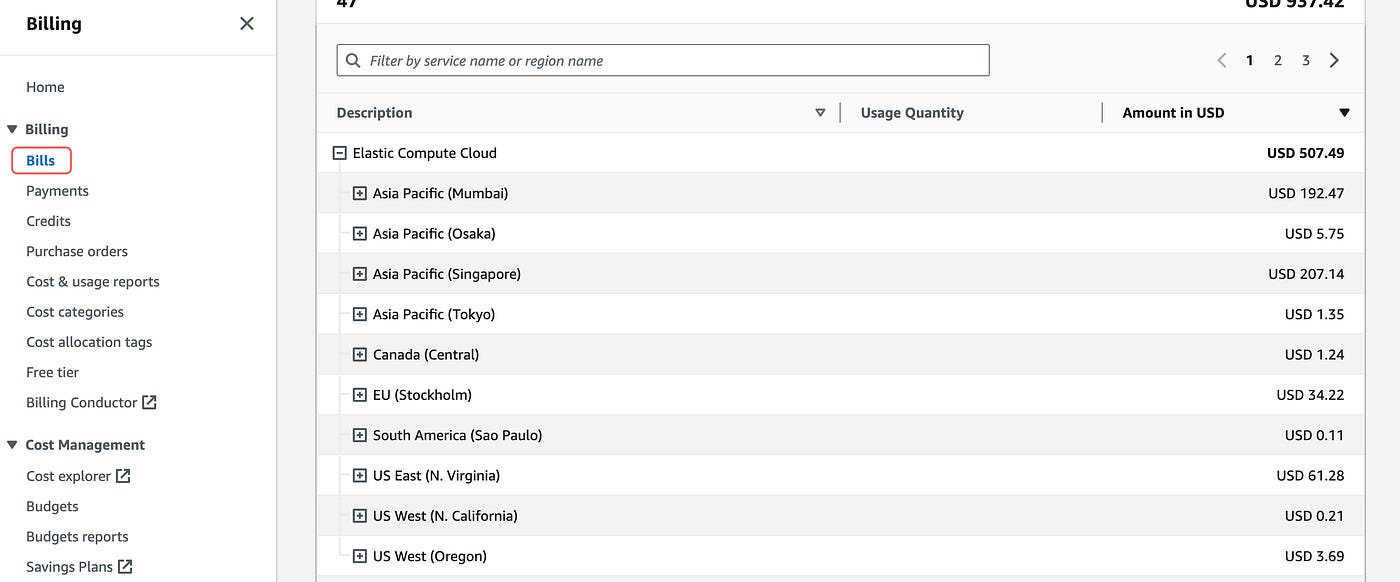This screenshot has height=582, width=1400.
Task: Click the search magnifier icon in filter
Action: [353, 60]
